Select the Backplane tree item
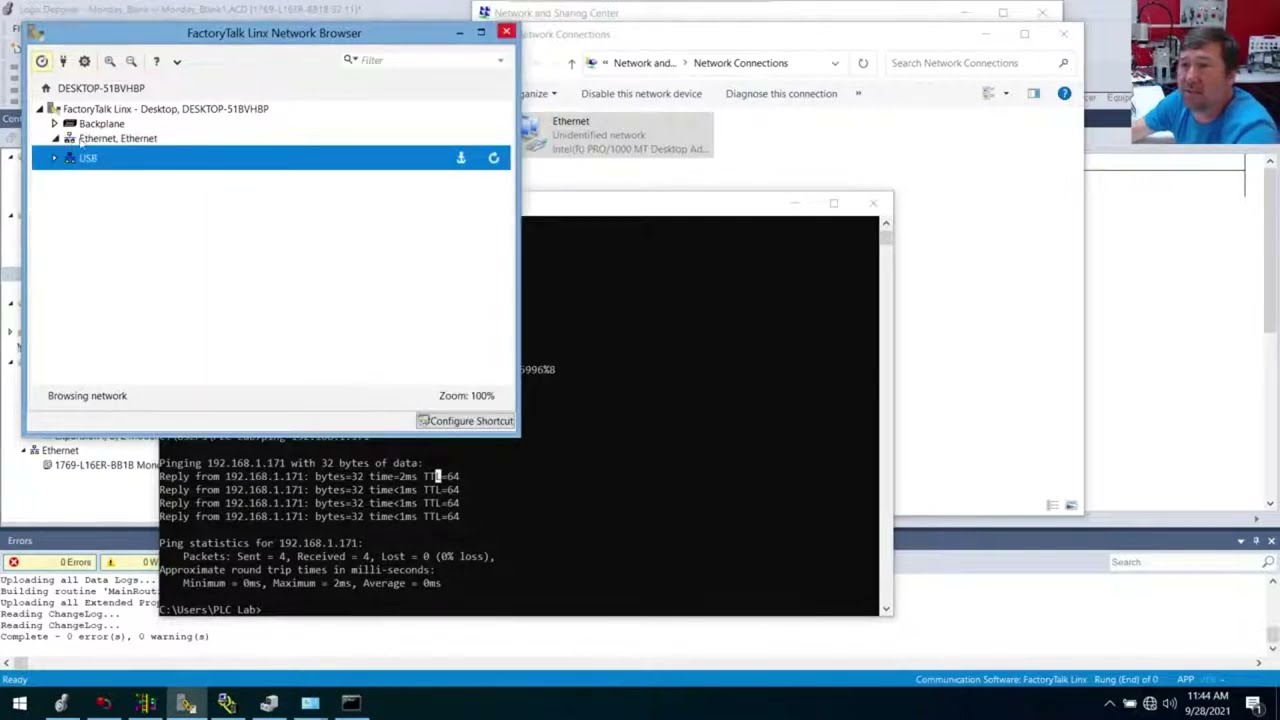 point(101,124)
